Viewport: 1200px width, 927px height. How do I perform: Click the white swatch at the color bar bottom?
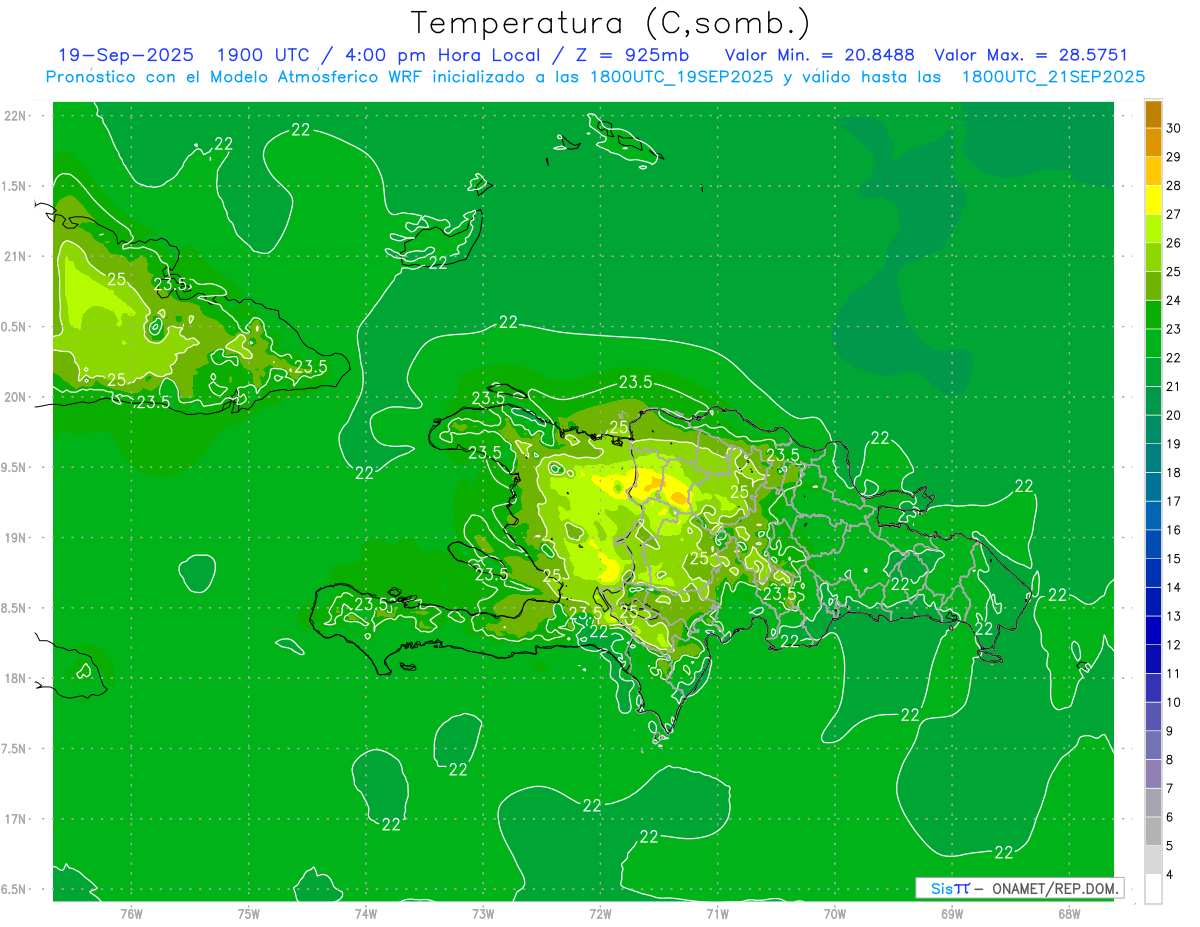point(1153,889)
